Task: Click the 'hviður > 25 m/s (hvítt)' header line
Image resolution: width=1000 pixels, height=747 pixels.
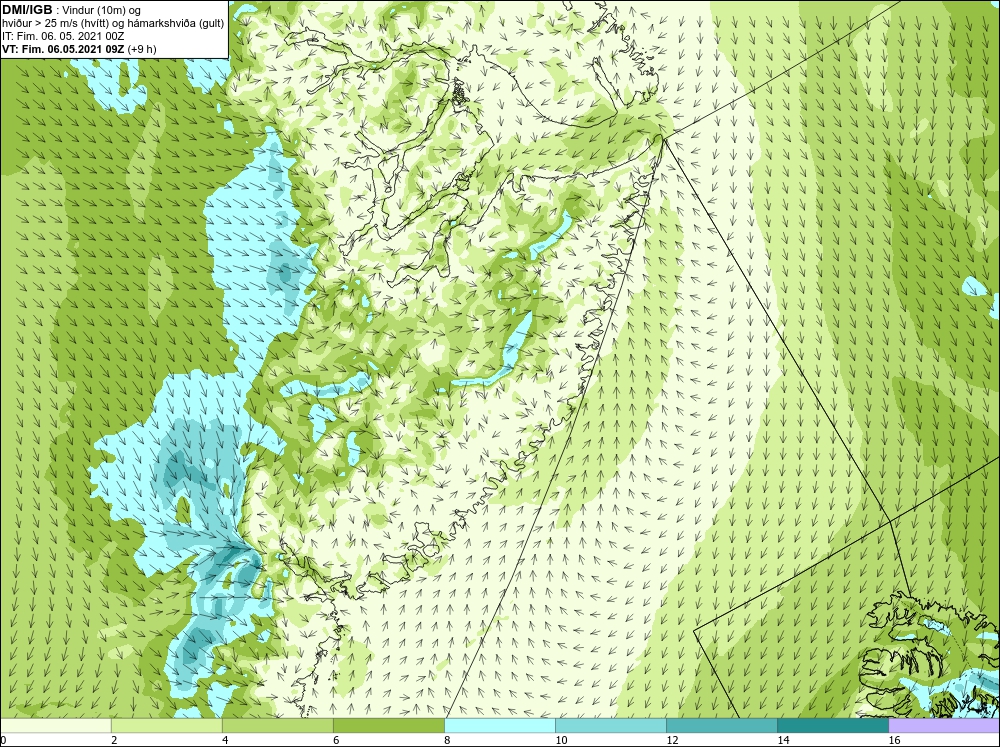Action: click(112, 23)
